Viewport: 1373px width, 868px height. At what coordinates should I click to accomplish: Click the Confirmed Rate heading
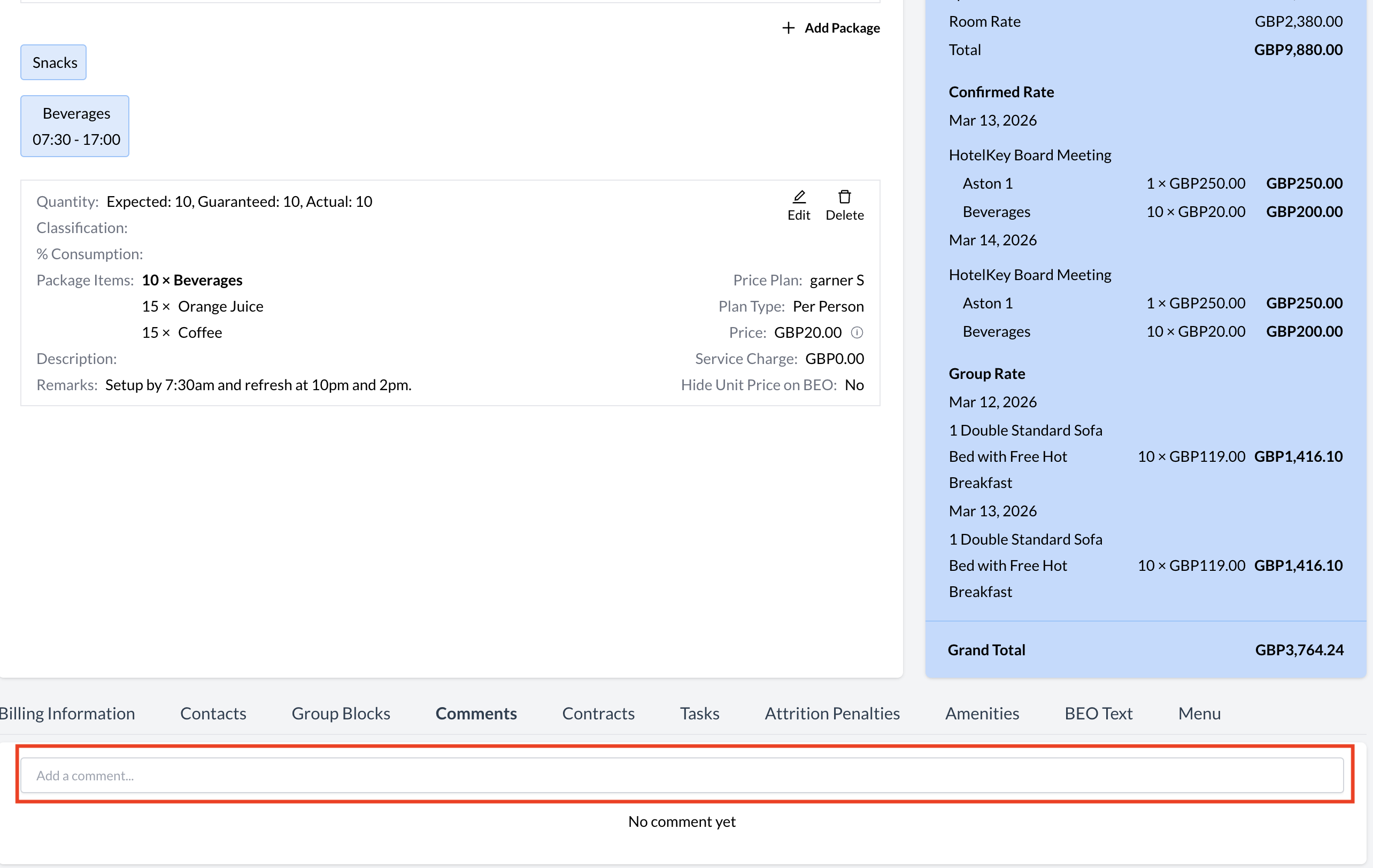point(1001,92)
